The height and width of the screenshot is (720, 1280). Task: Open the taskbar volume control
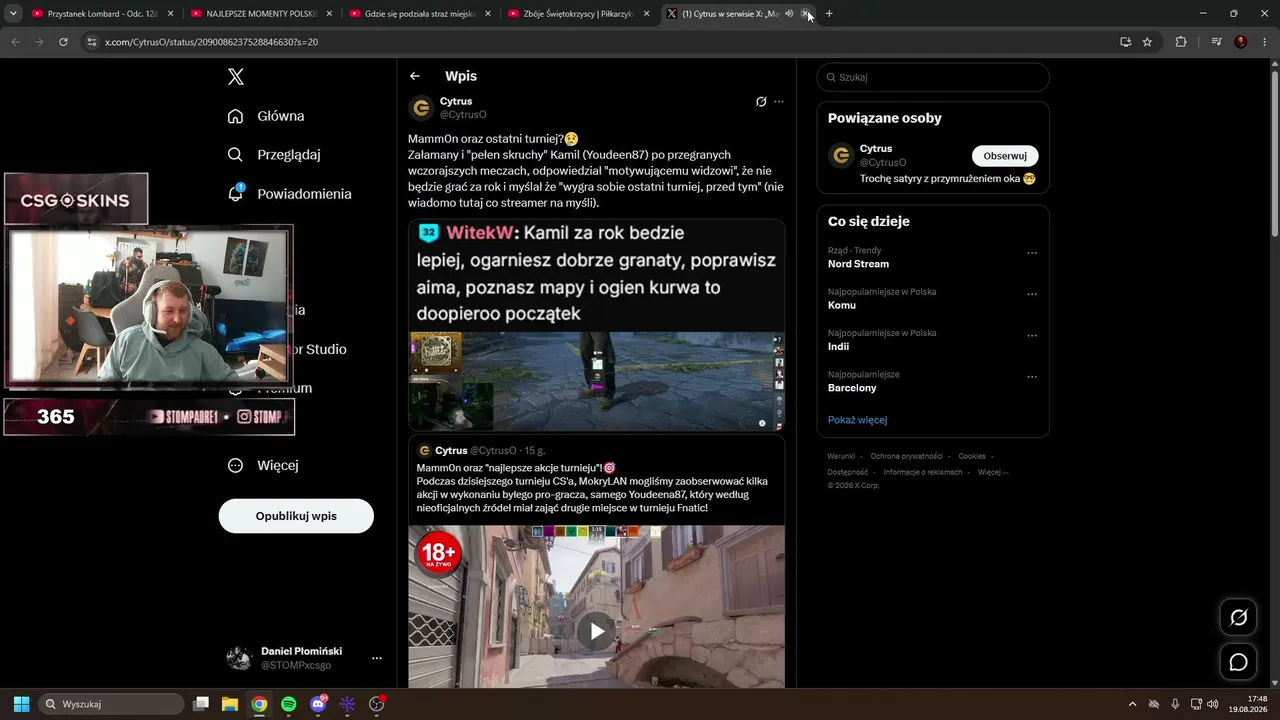click(1212, 704)
